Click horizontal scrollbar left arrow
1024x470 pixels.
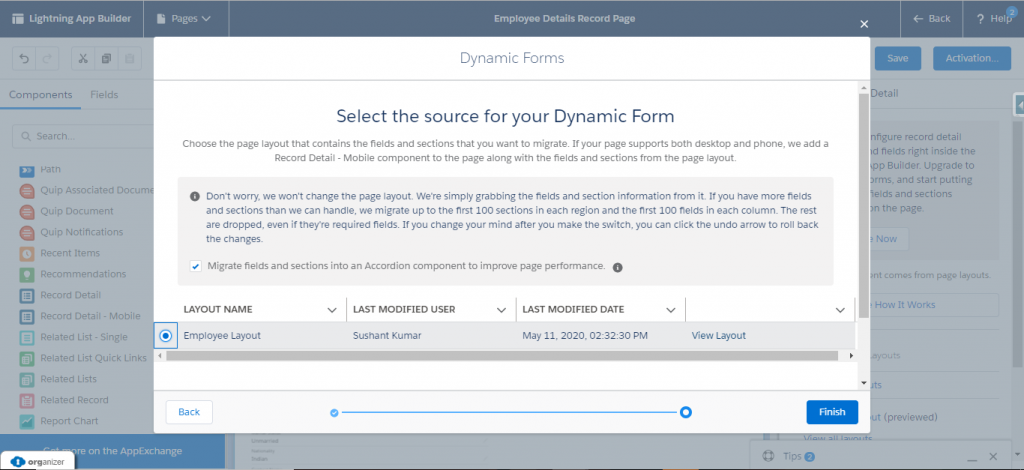pos(158,356)
